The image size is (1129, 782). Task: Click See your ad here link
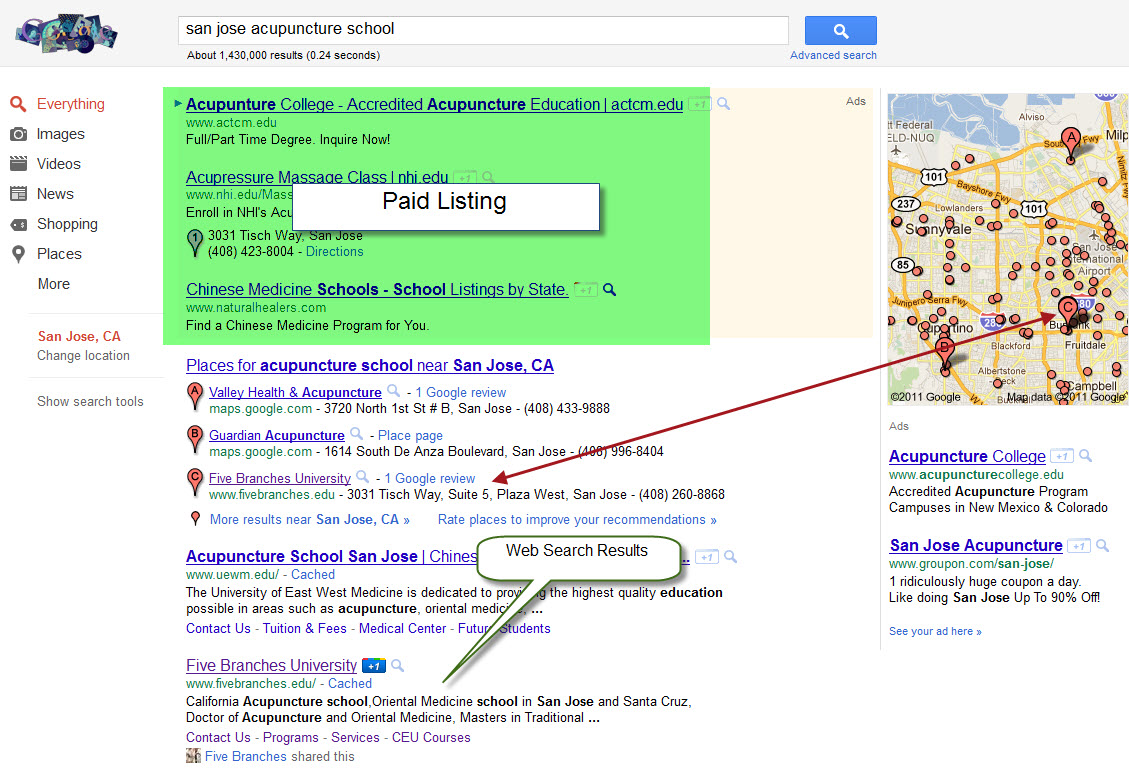pos(935,632)
